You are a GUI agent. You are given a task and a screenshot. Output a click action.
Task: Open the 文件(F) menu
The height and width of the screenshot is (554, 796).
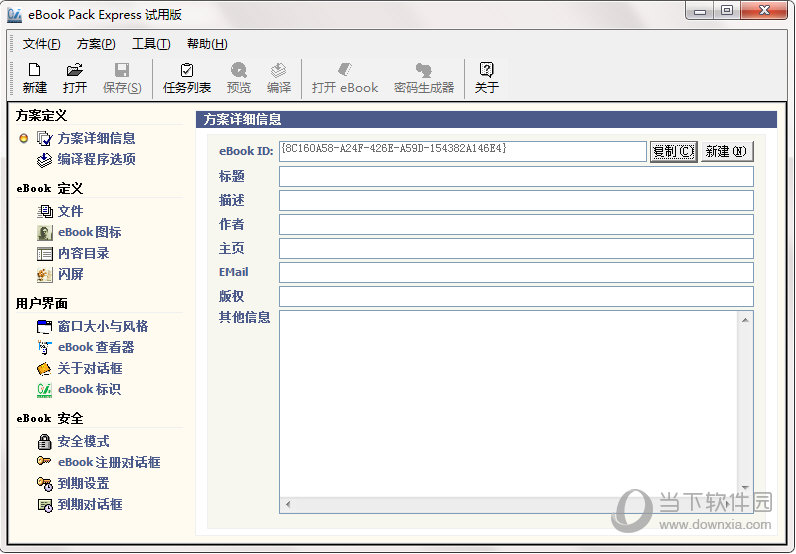click(x=41, y=44)
